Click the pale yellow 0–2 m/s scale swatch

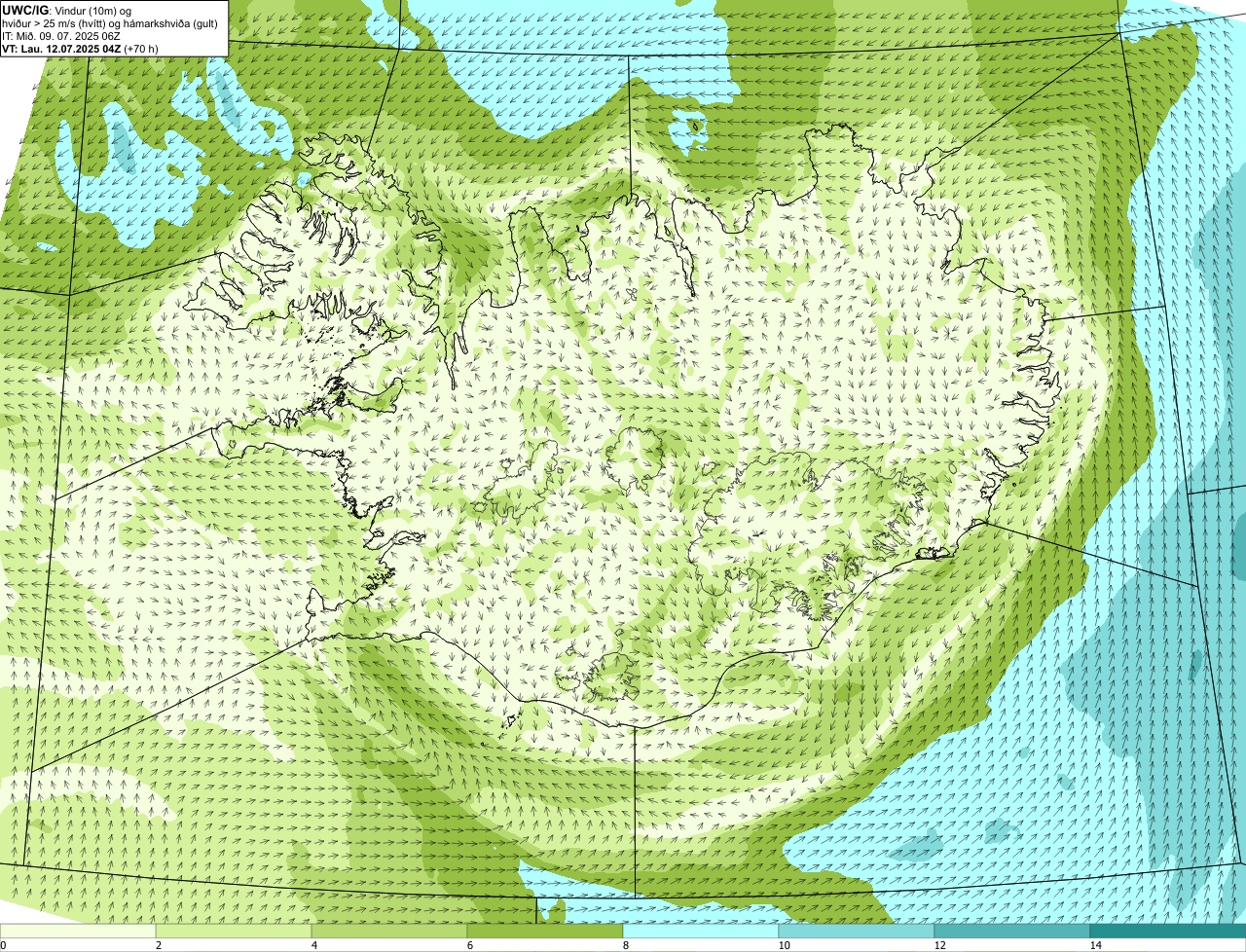[x=78, y=932]
